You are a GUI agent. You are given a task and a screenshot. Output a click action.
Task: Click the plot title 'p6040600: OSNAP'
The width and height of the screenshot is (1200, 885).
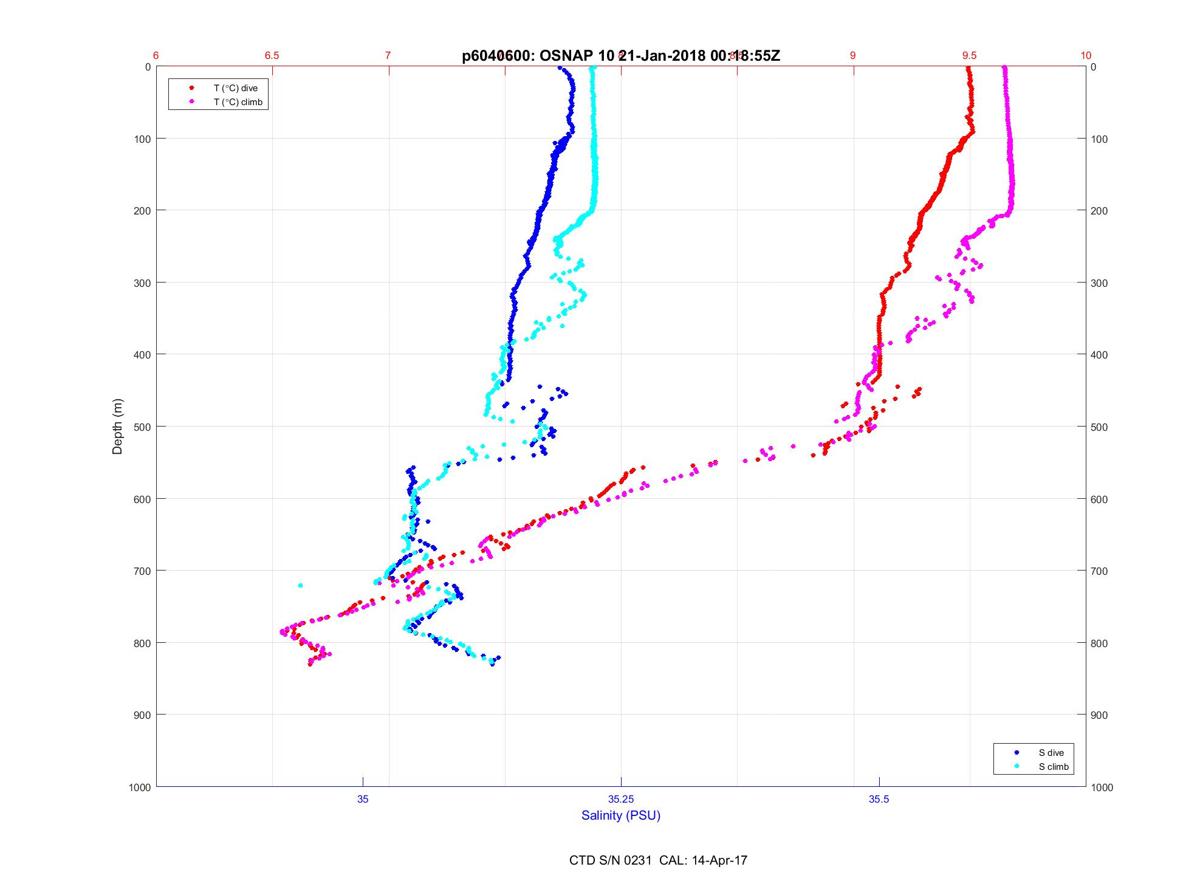(x=526, y=56)
